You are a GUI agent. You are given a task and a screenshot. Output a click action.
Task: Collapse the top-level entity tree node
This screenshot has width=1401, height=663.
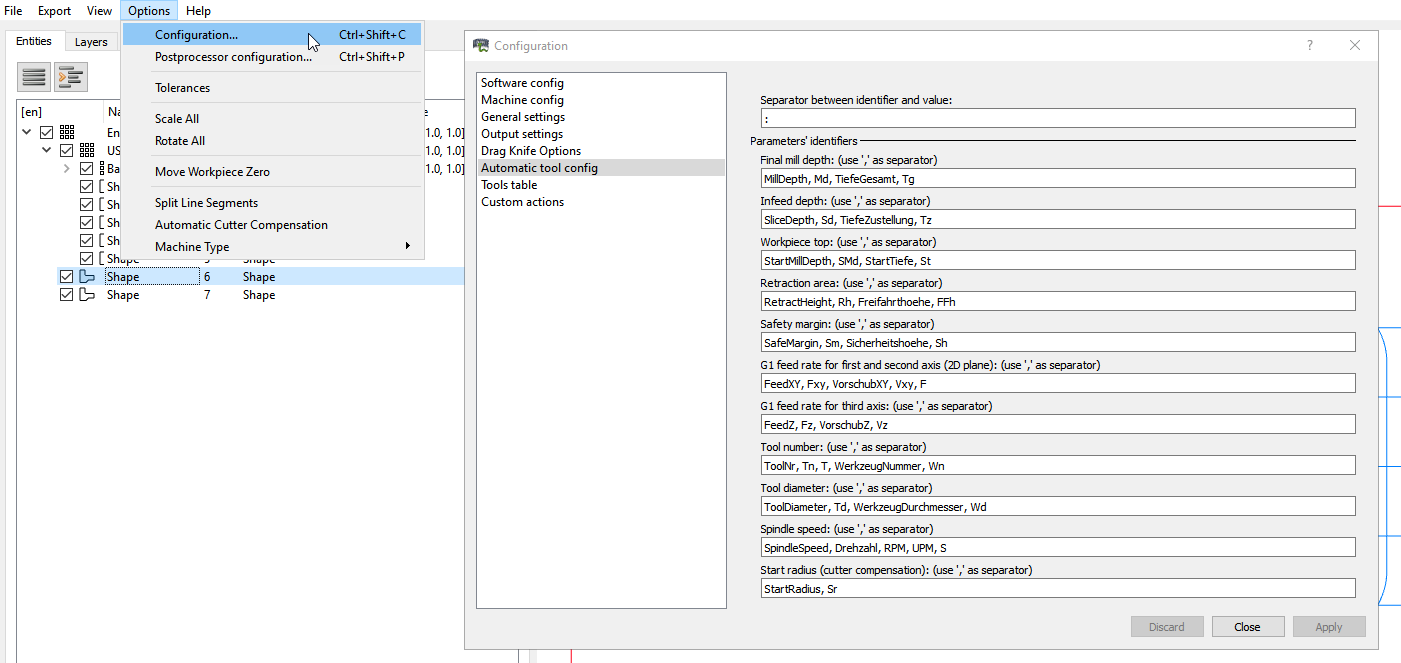coord(26,132)
